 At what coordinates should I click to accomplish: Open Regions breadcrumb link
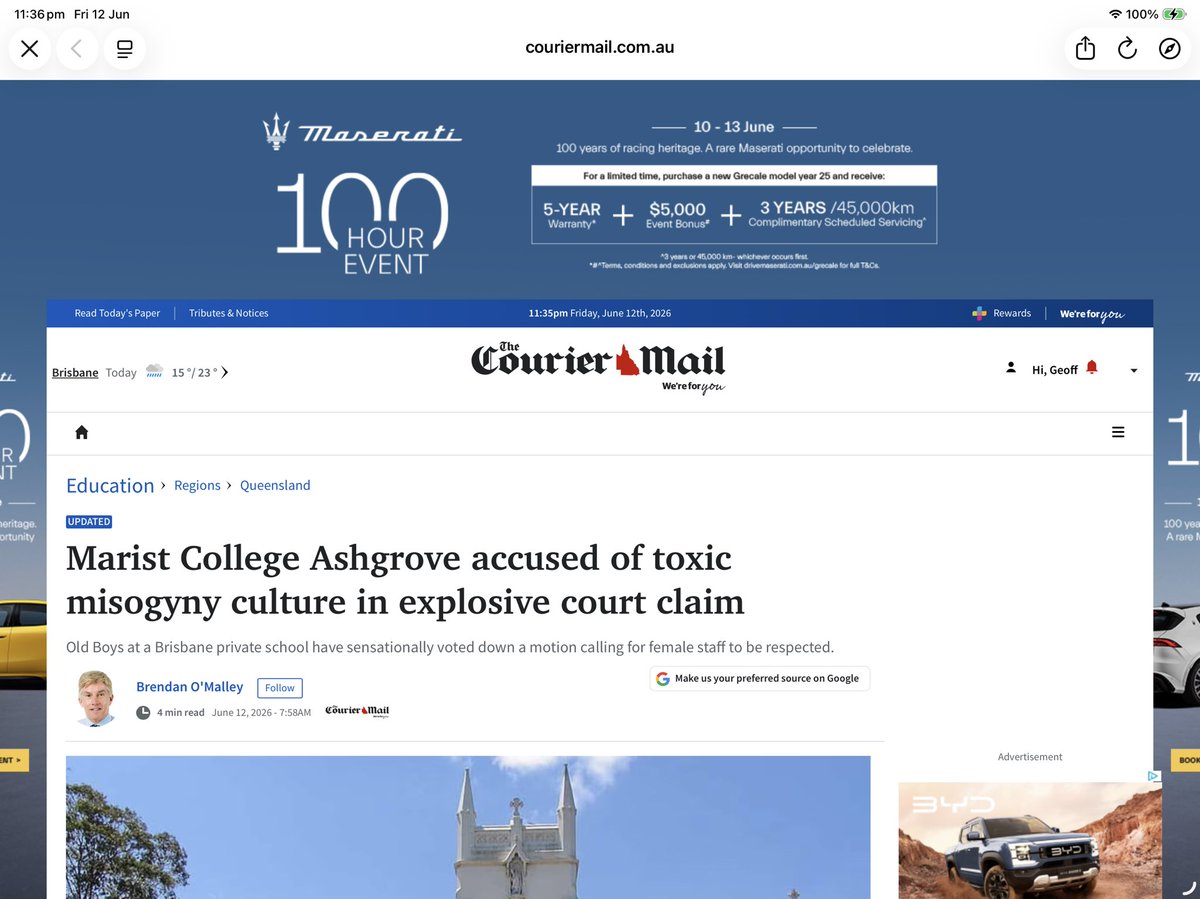pos(197,485)
